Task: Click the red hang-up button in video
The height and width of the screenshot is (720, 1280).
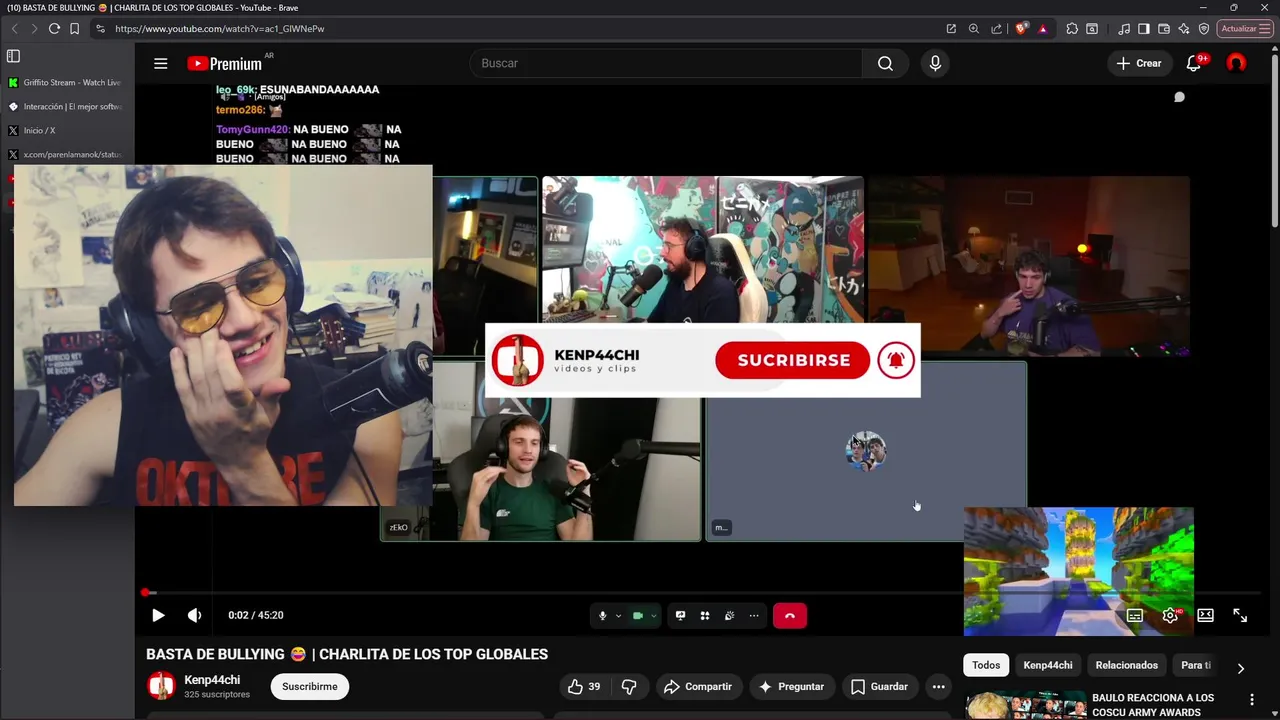Action: tap(789, 616)
